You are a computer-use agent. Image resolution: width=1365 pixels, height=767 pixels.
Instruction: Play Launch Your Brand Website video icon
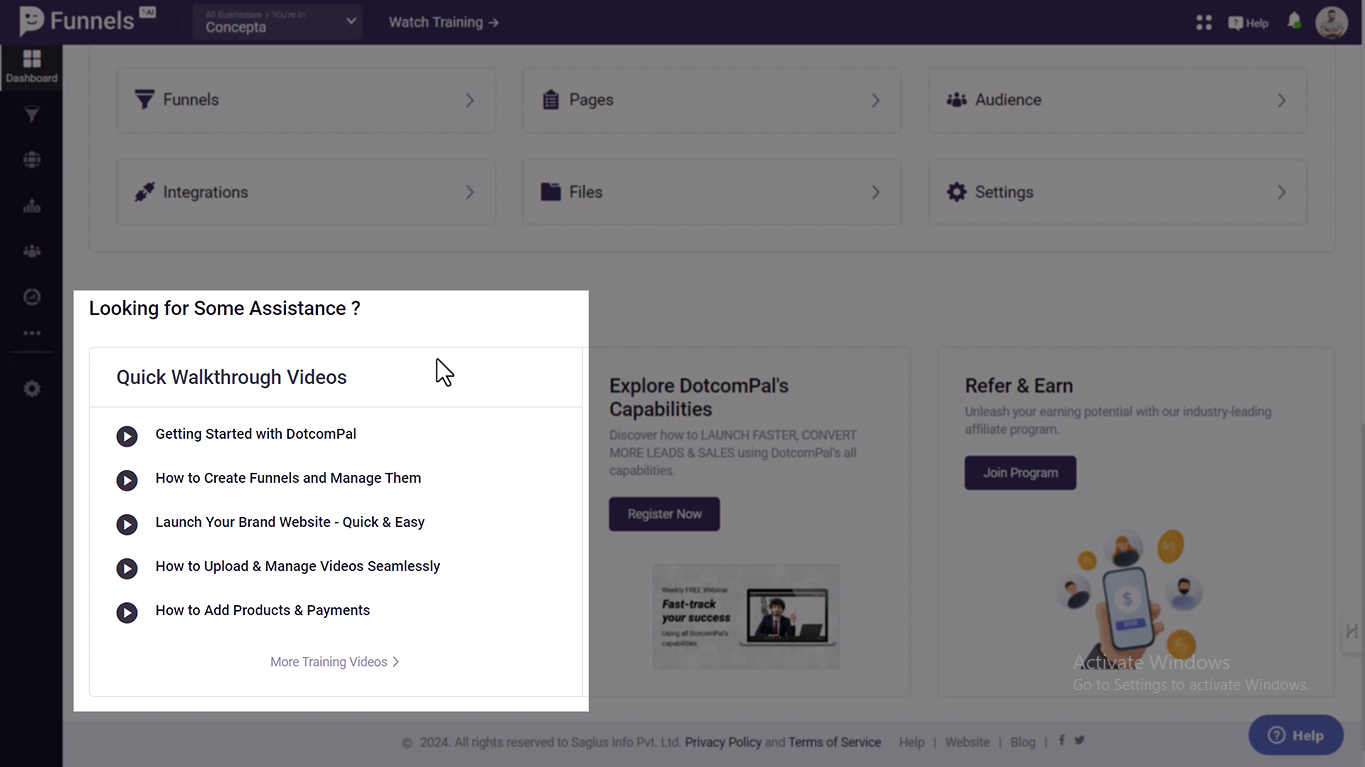coord(127,524)
